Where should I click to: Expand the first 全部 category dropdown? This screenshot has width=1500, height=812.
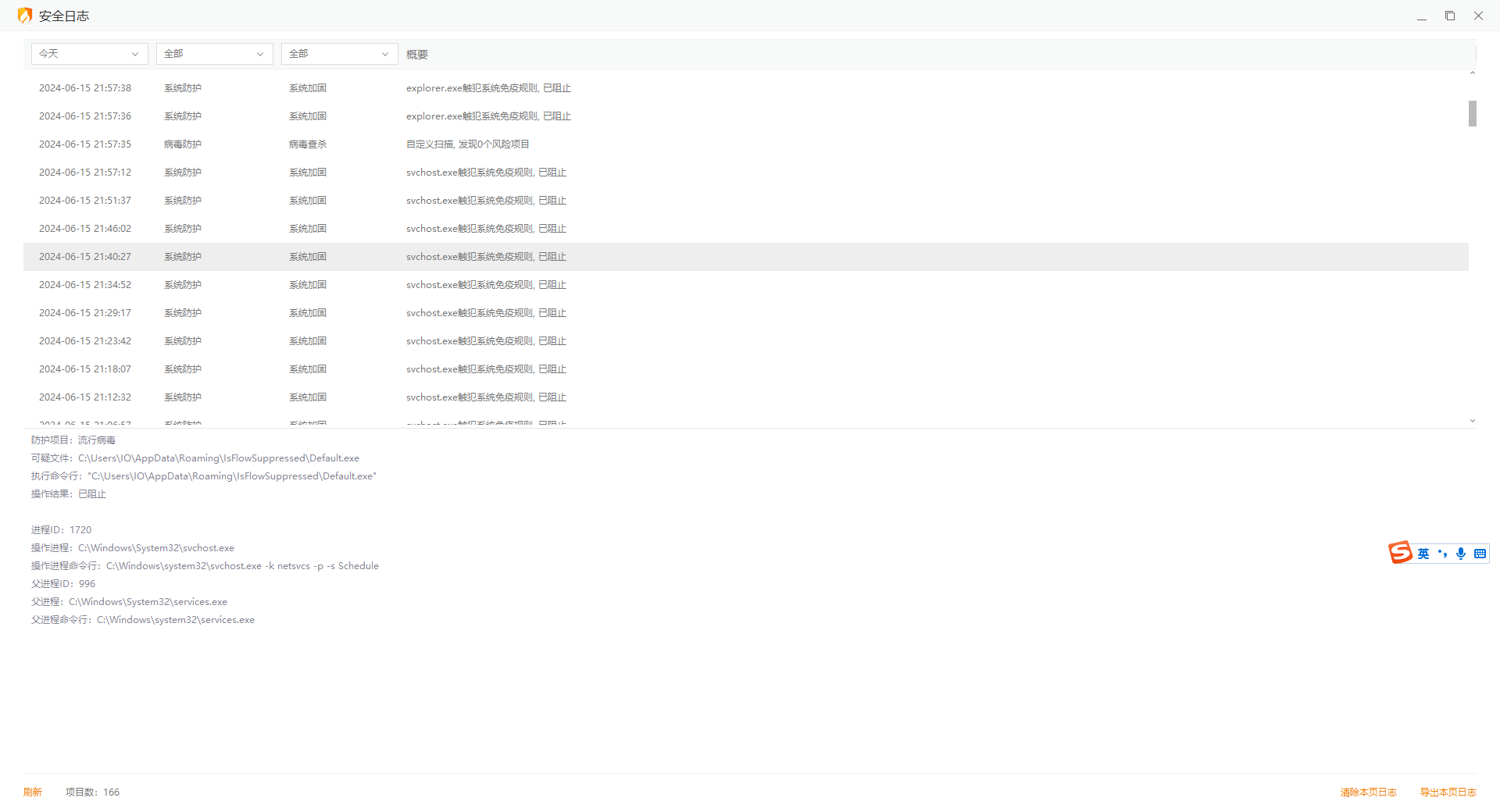[214, 54]
